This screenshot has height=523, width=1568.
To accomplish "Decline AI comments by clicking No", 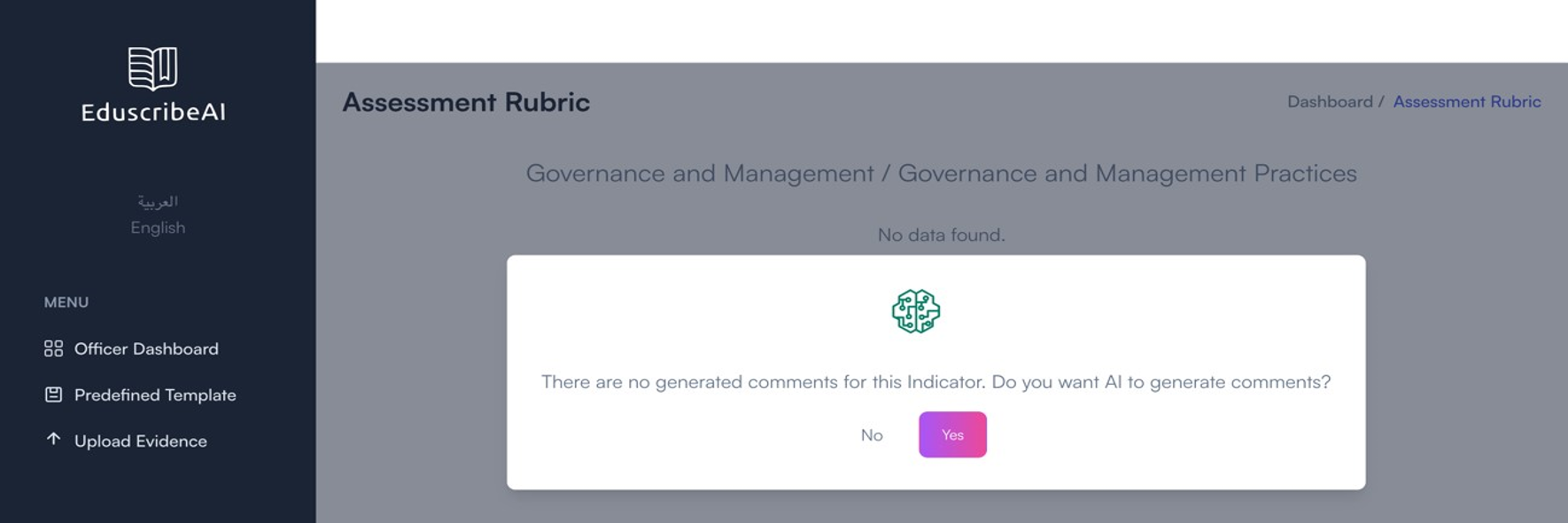I will [x=872, y=434].
